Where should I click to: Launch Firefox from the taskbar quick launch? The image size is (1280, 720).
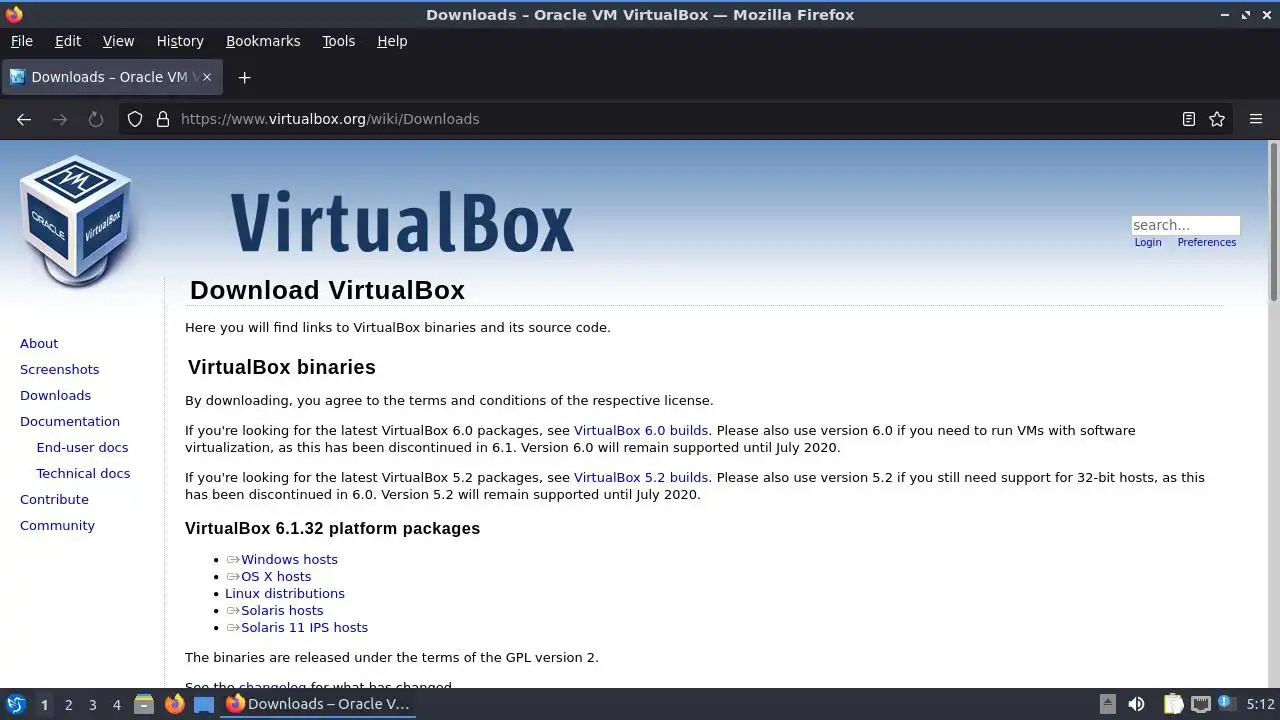174,704
